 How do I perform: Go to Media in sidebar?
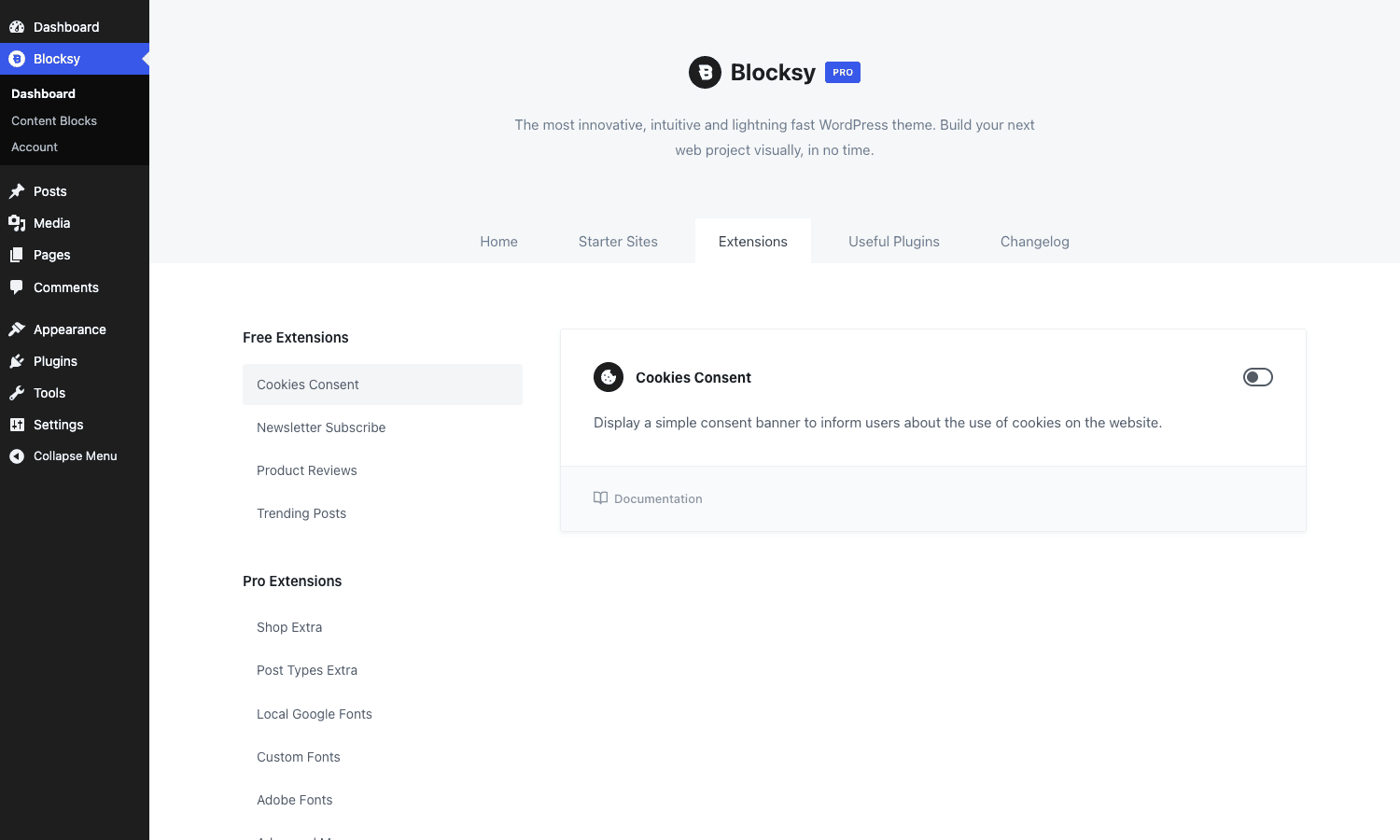coord(75,223)
